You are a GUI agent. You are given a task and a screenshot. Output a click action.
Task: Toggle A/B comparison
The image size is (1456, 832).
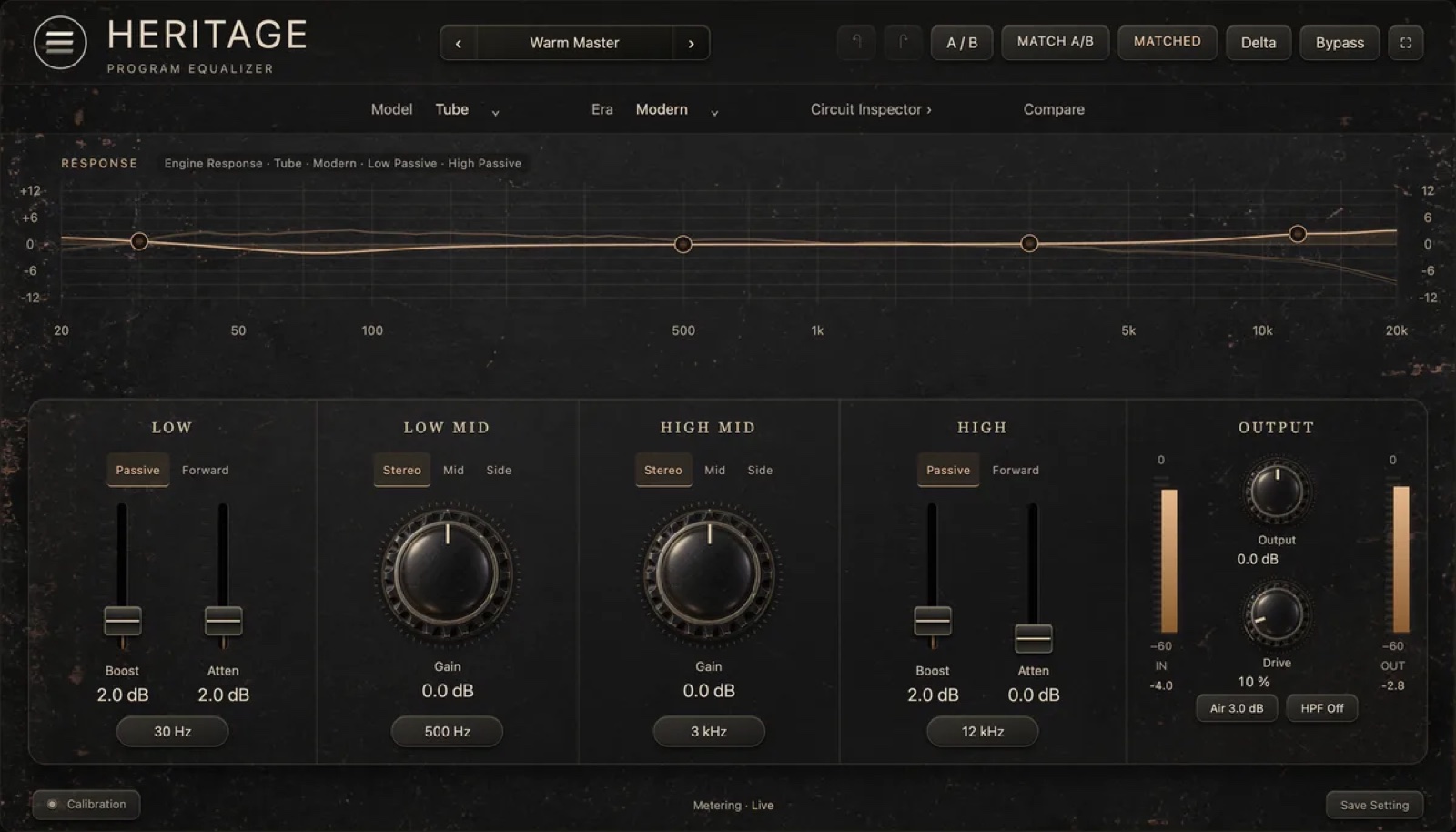[962, 42]
